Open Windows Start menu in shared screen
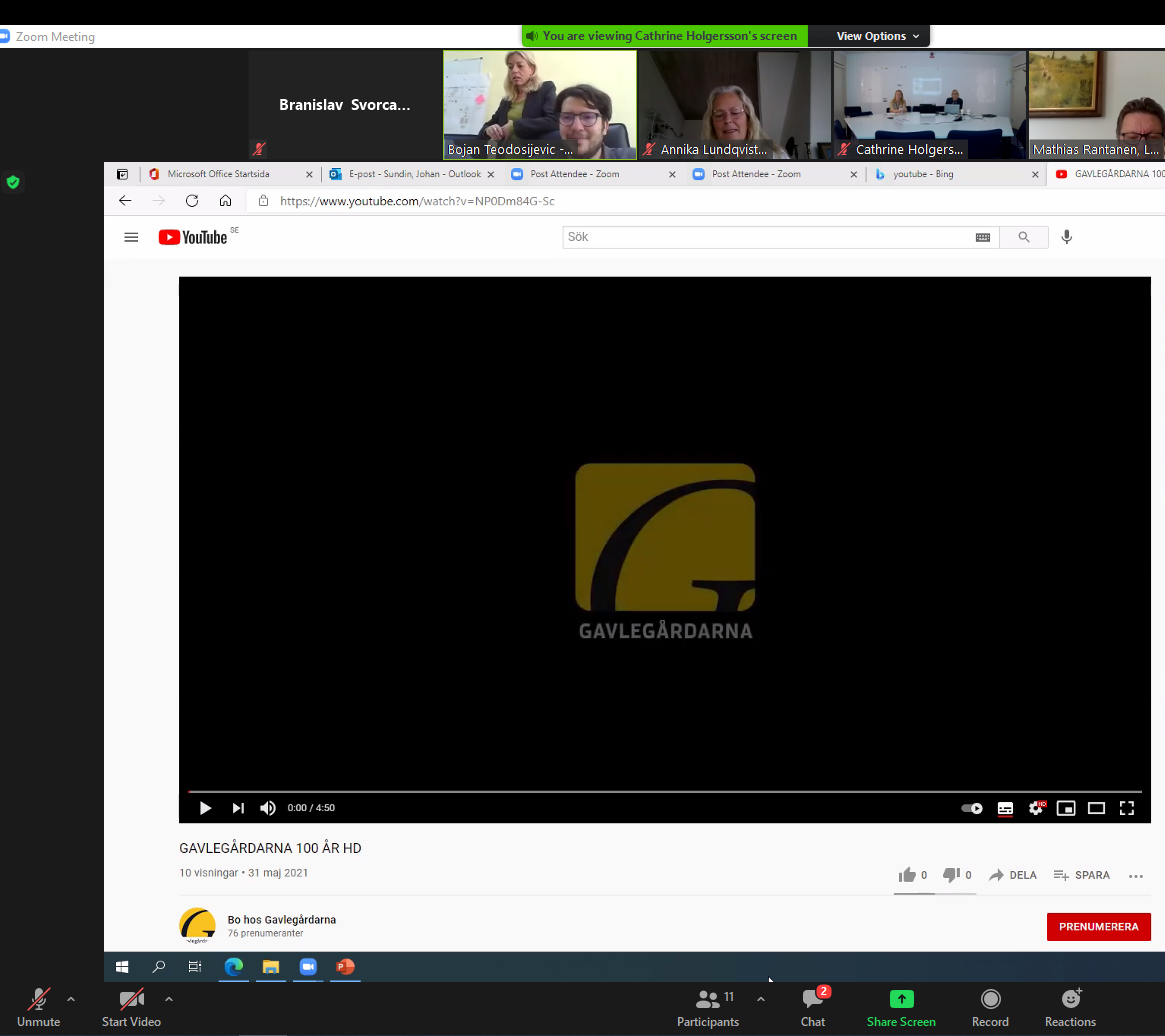The width and height of the screenshot is (1165, 1036). pos(122,967)
